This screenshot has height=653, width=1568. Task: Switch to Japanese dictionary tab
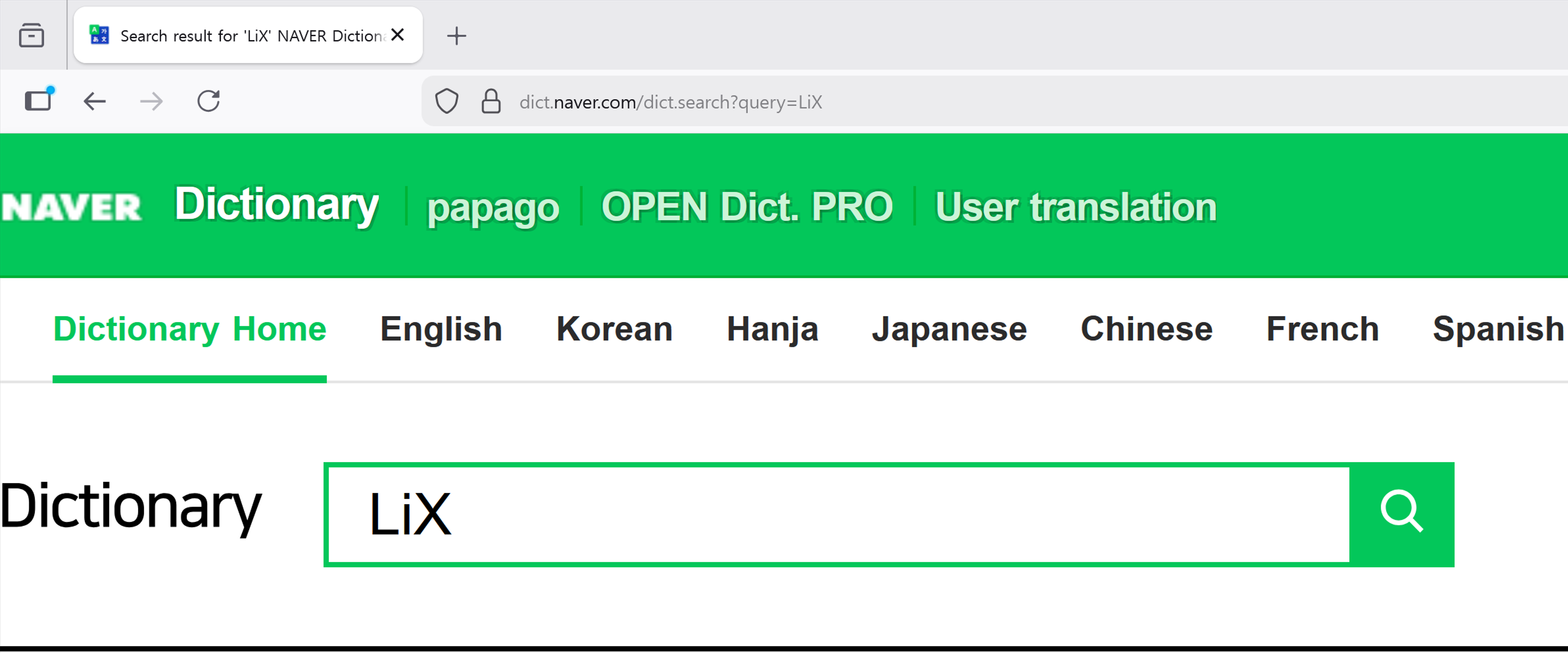click(948, 329)
